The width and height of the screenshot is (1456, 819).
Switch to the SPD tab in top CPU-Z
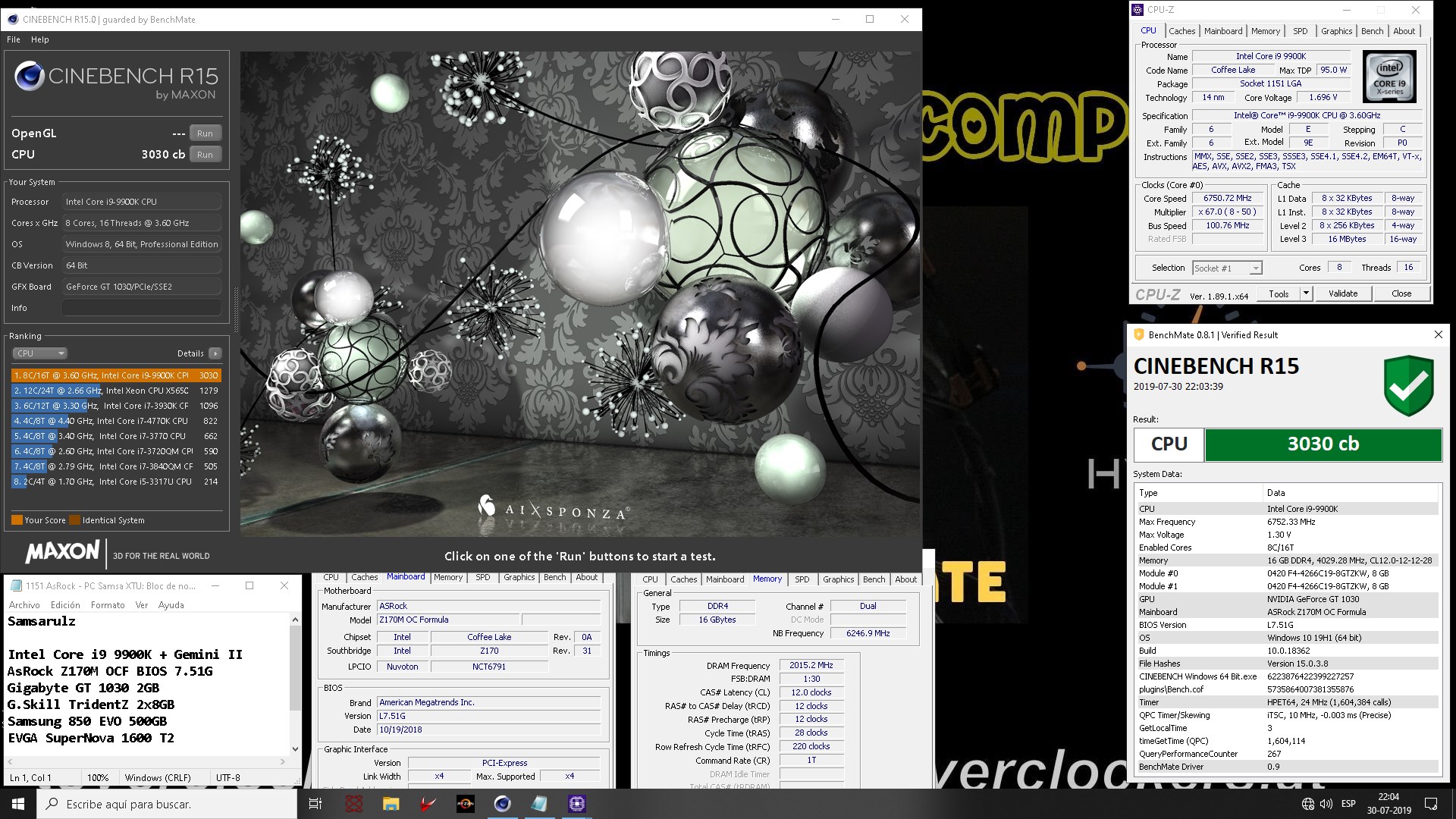click(1301, 31)
